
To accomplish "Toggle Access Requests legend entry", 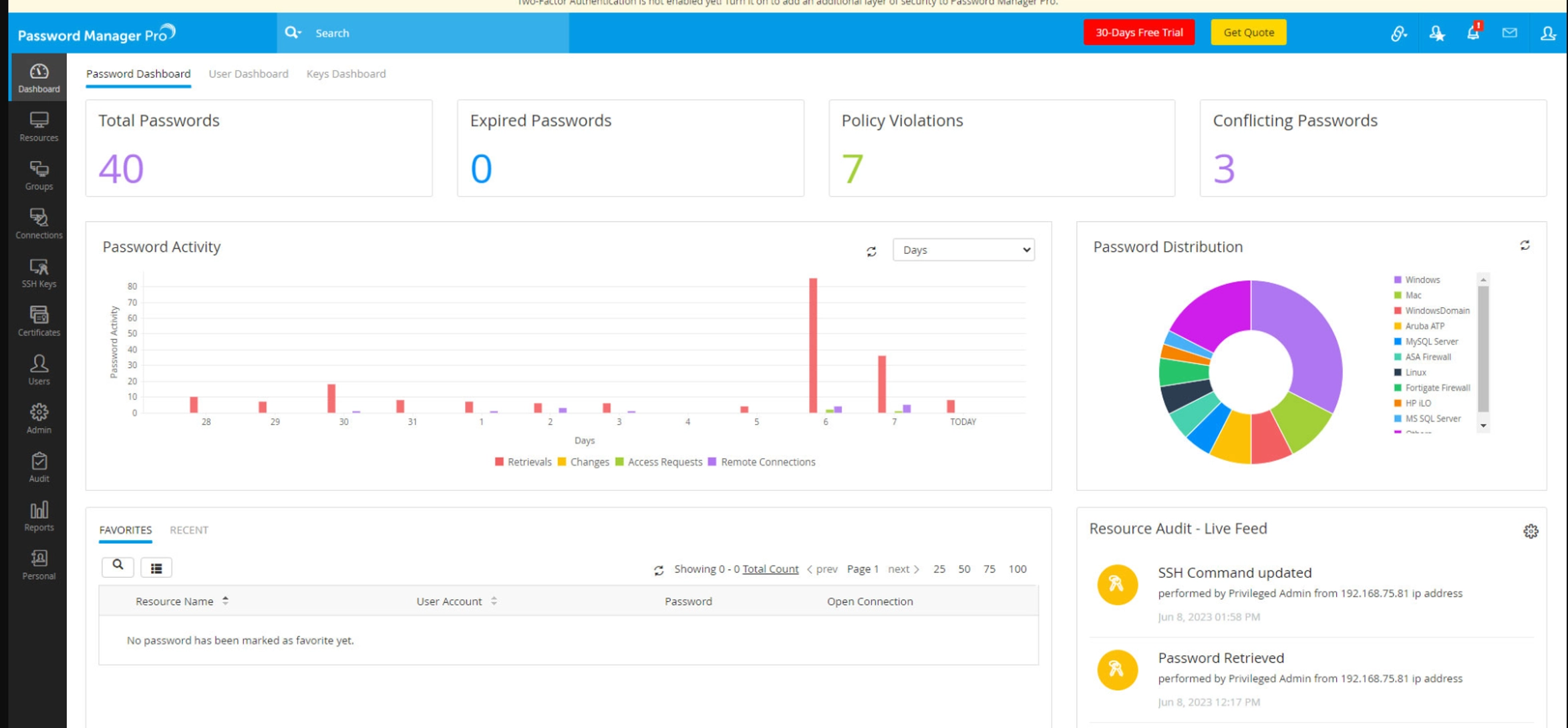I will [x=659, y=462].
